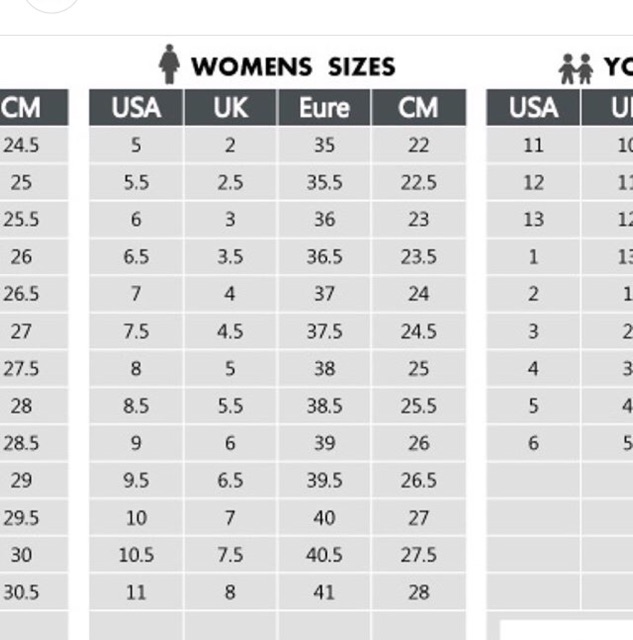Click womens CM value 28 cell
The image size is (633, 640).
pos(419,592)
